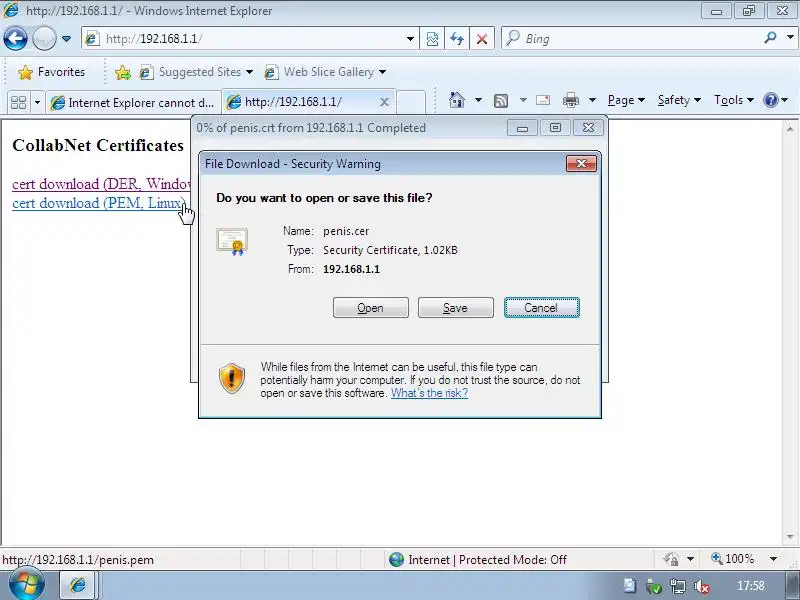Click the cert download (PEM, Linux) link

click(98, 203)
